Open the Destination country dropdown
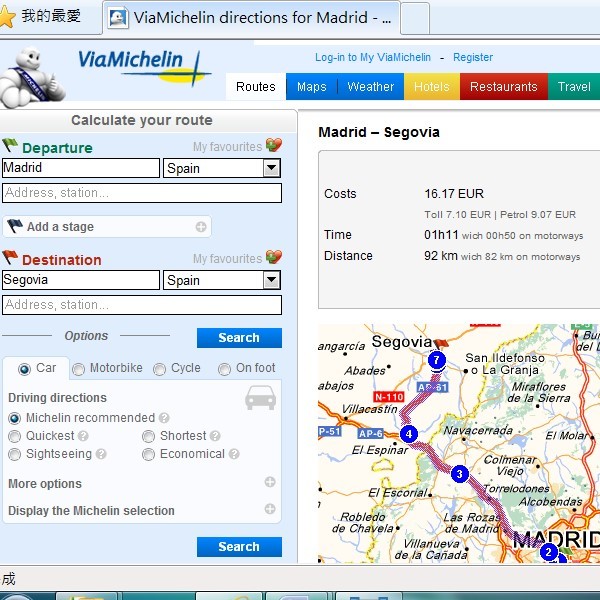This screenshot has width=600, height=600. [222, 280]
